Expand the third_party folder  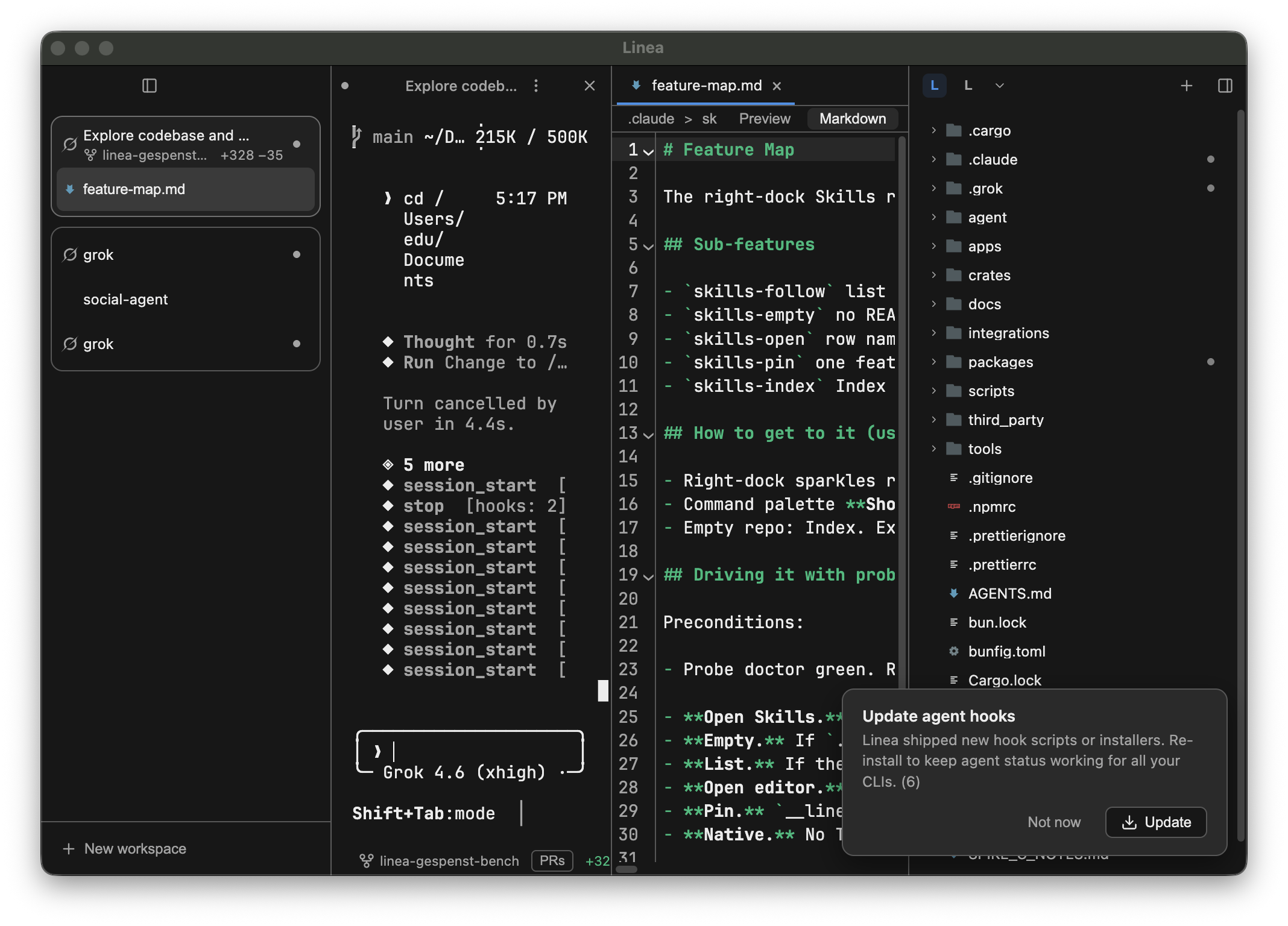(933, 420)
